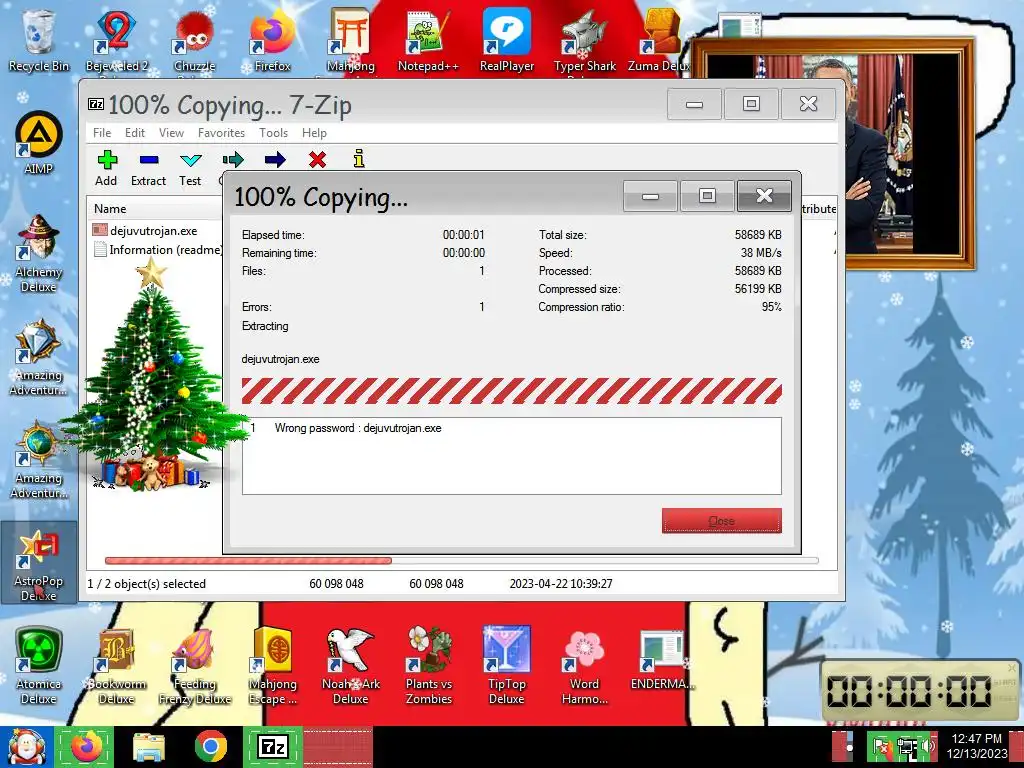Click the 00:00:00 timer widget
This screenshot has height=768, width=1024.
click(x=918, y=691)
